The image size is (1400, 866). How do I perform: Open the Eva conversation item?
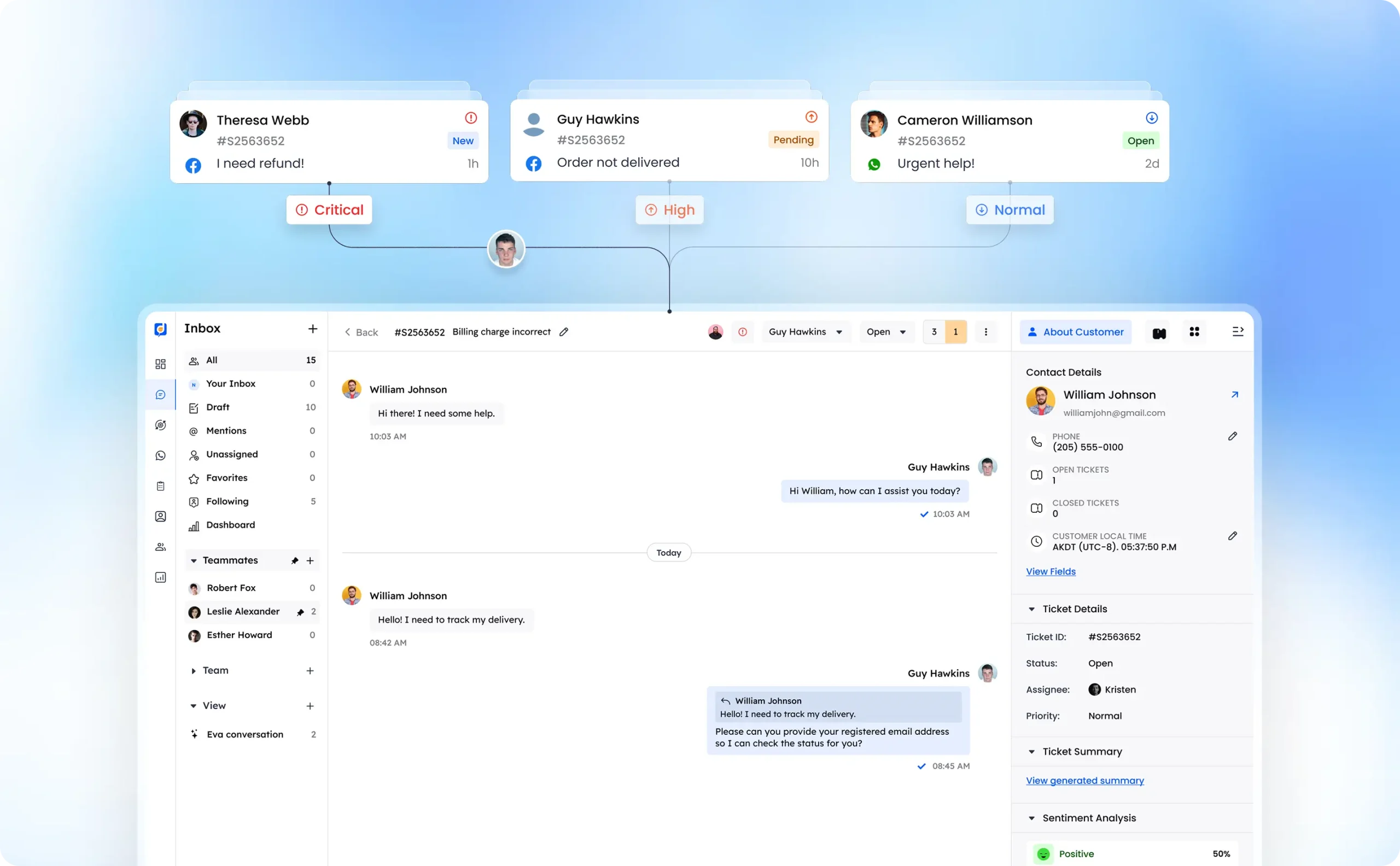click(x=245, y=734)
